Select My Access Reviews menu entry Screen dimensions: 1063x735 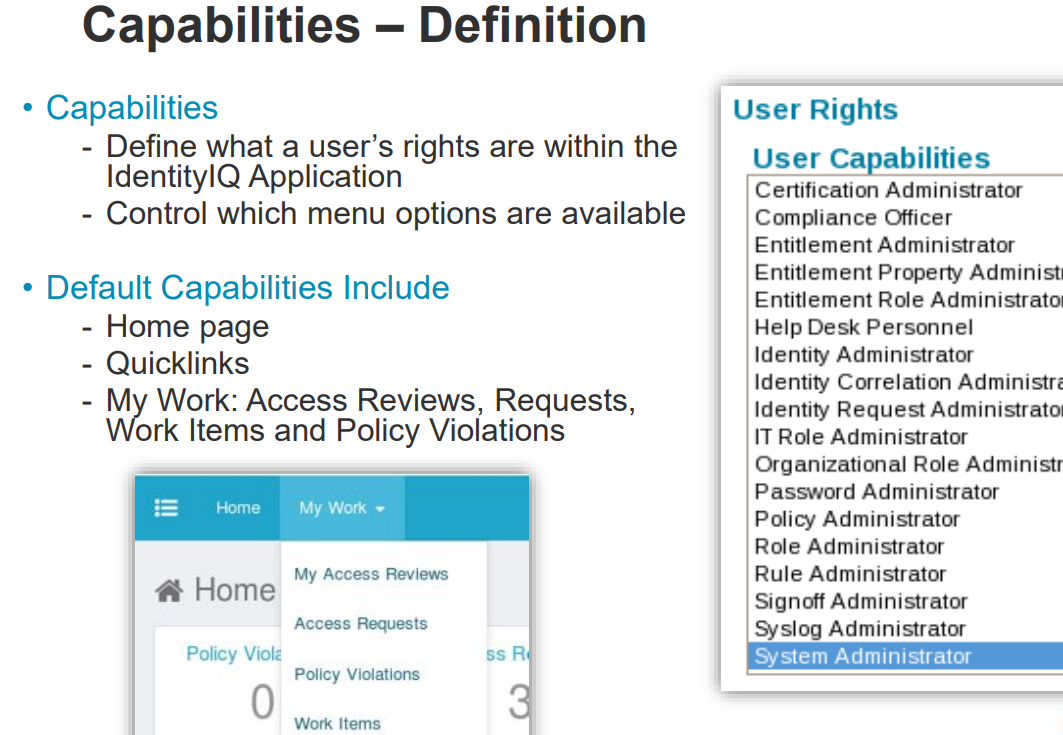pos(371,574)
